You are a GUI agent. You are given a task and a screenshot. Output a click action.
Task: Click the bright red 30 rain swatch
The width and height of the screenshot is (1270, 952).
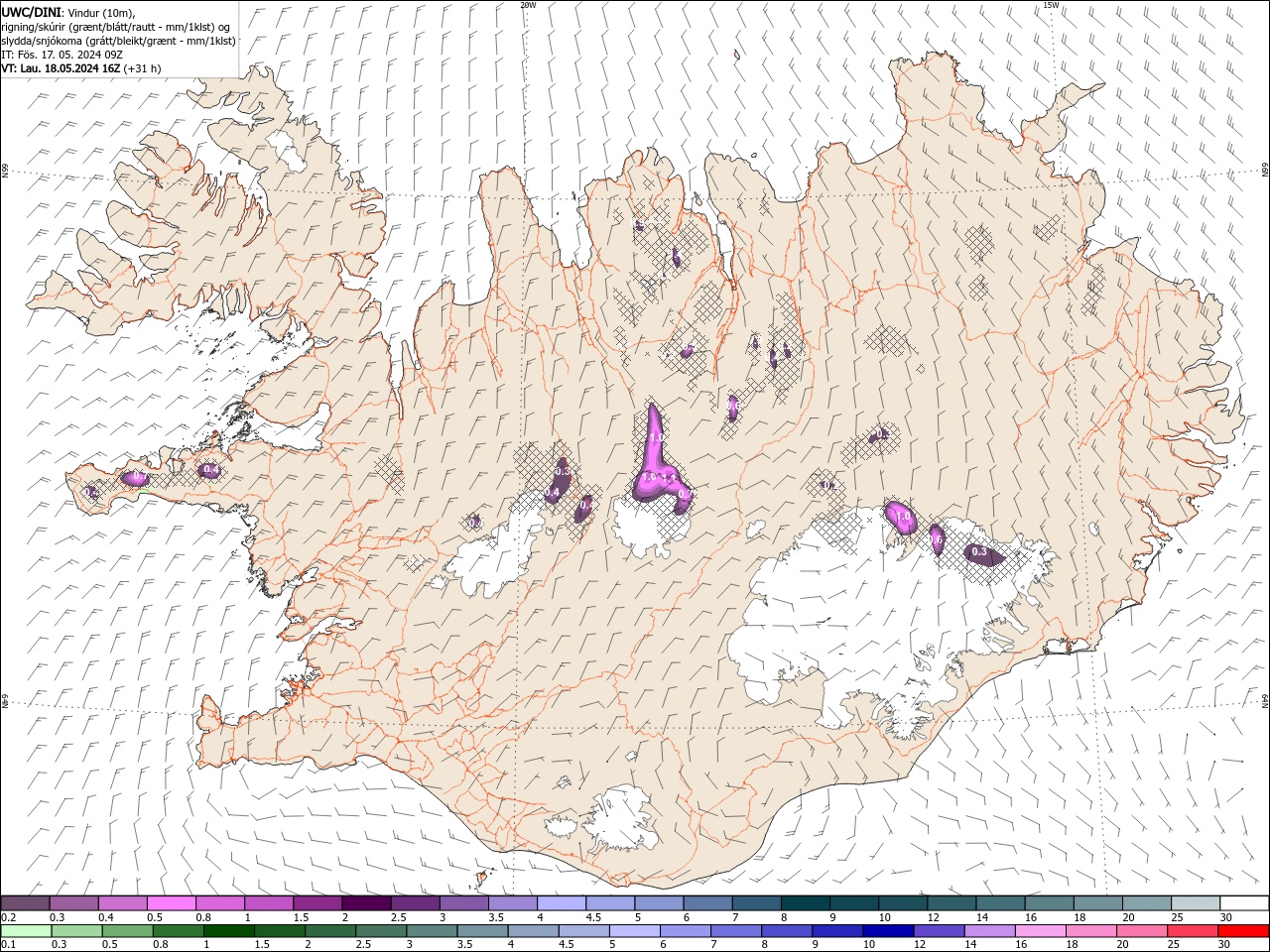pos(1242,931)
